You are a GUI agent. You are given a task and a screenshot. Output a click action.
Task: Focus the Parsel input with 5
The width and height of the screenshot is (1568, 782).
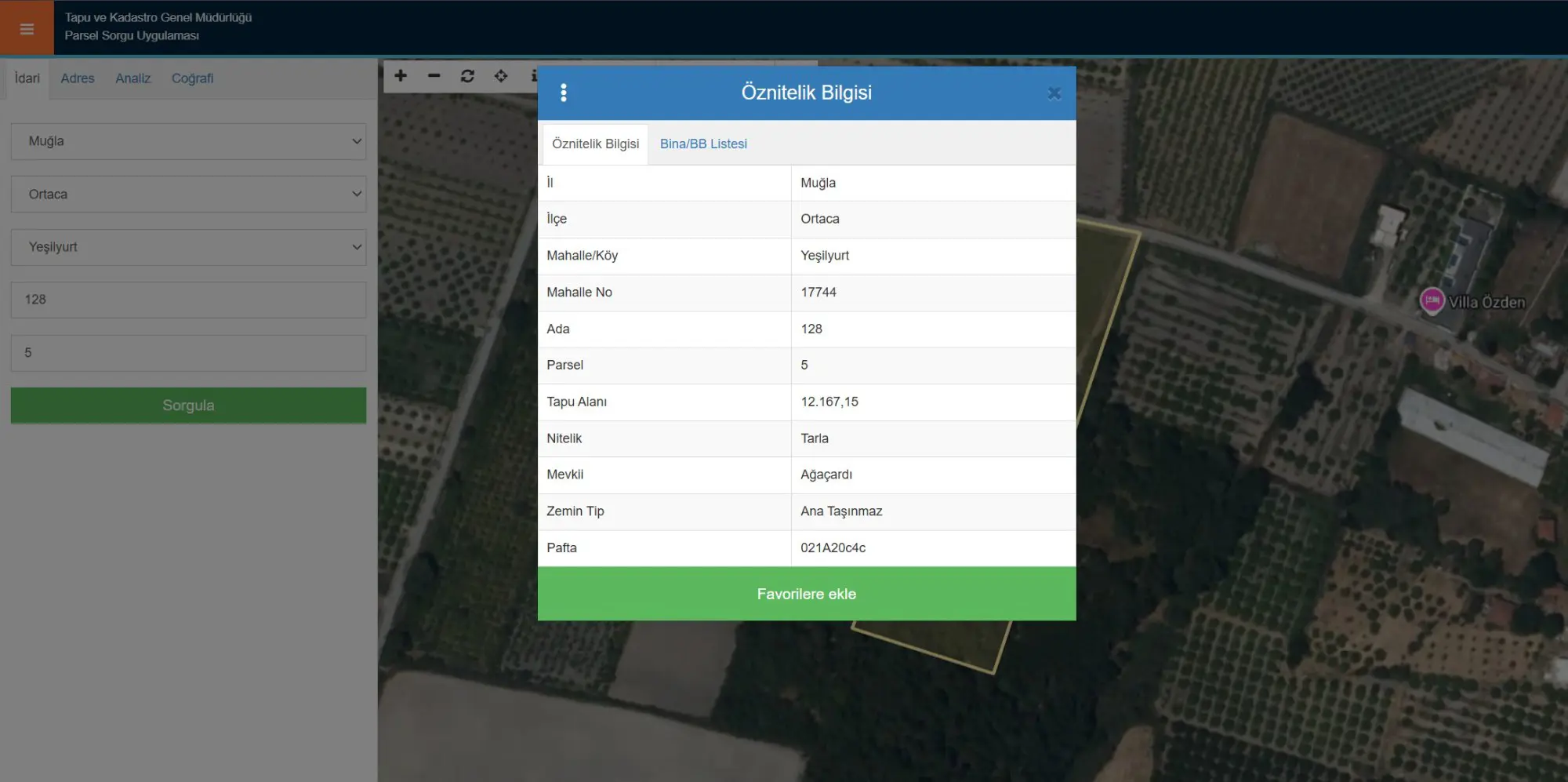(188, 353)
